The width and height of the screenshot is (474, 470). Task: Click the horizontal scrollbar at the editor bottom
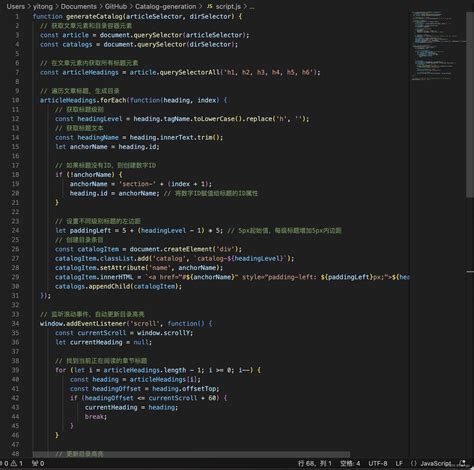pos(191,454)
